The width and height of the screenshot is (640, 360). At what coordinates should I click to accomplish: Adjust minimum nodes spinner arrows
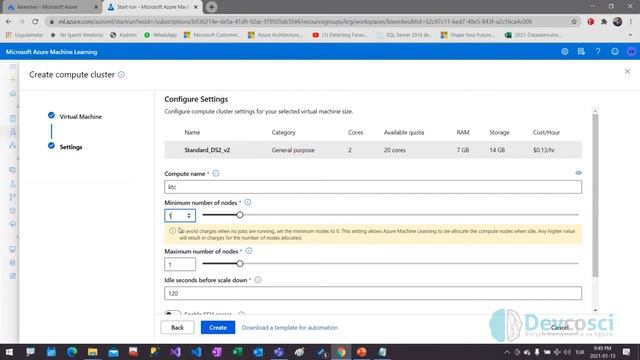coord(189,216)
